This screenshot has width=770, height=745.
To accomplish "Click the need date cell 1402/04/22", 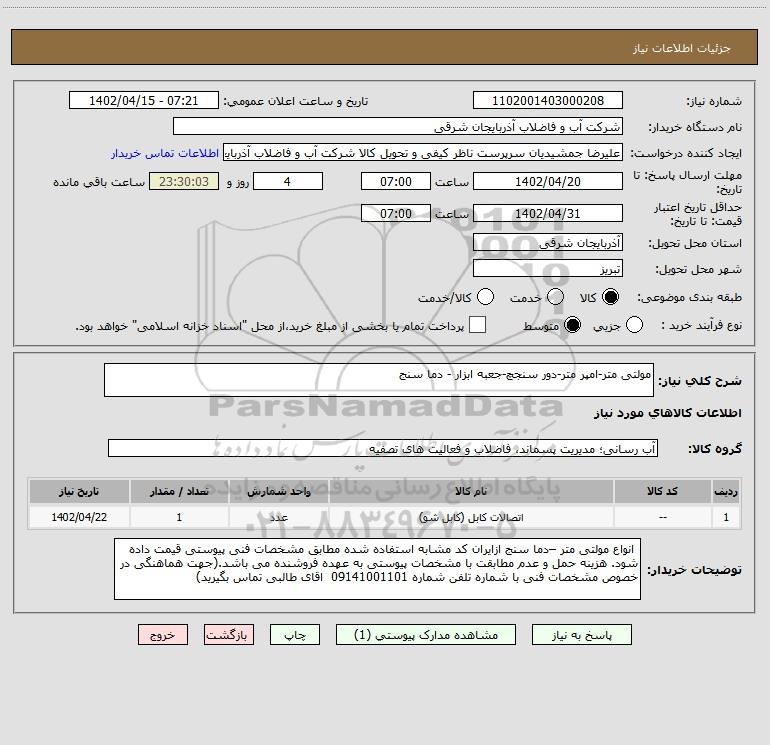I will [79, 517].
